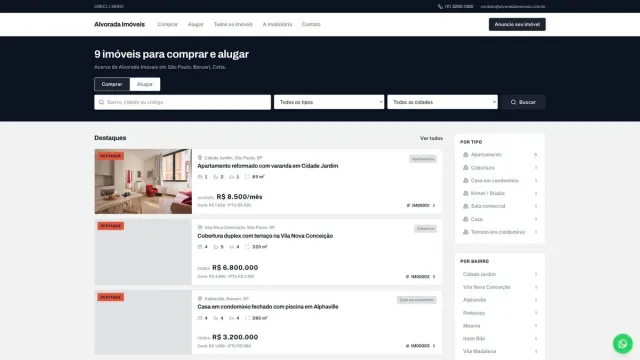
Task: Go to A imobiliária page
Action: click(277, 24)
